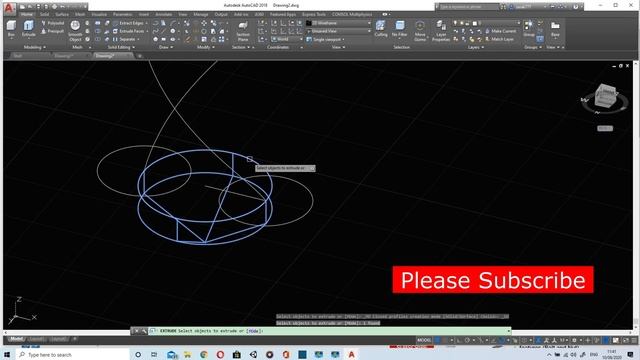Click the sign-in user account button
640x360 pixels.
pyautogui.click(x=529, y=7)
